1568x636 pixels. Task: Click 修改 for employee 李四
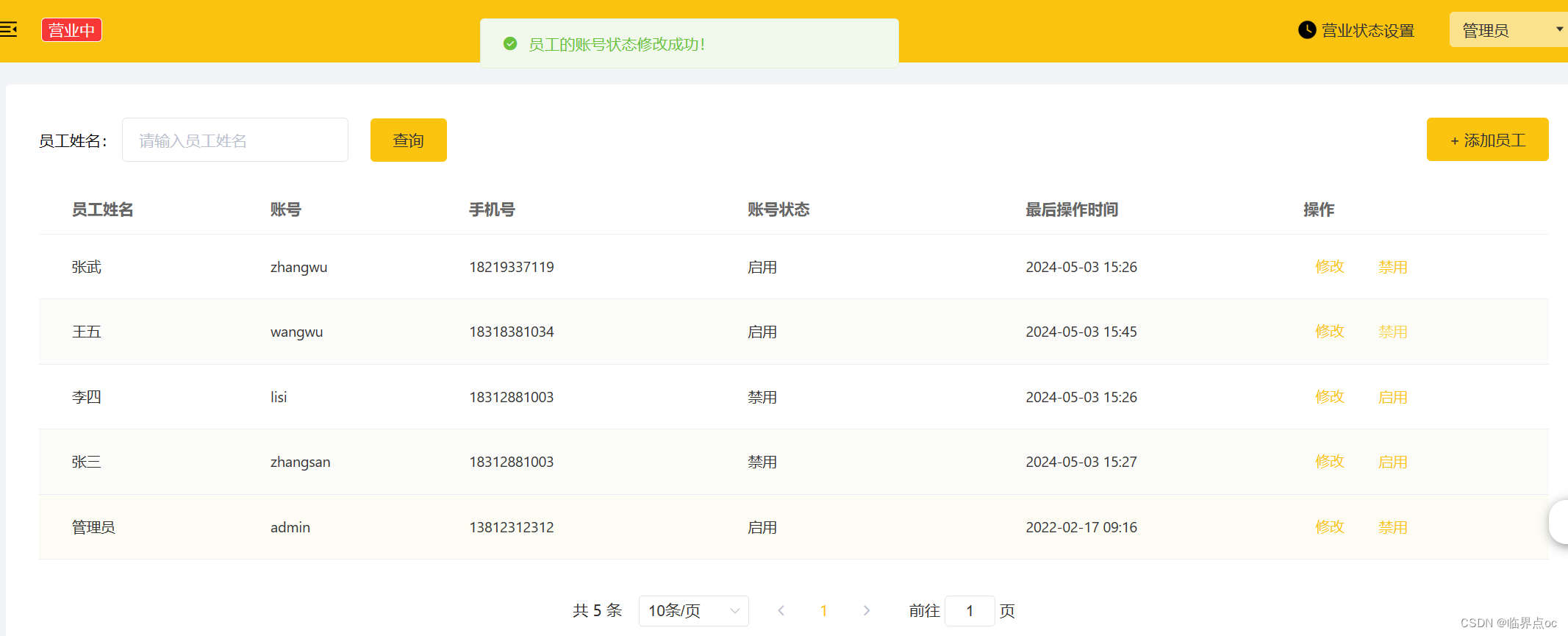pos(1329,397)
